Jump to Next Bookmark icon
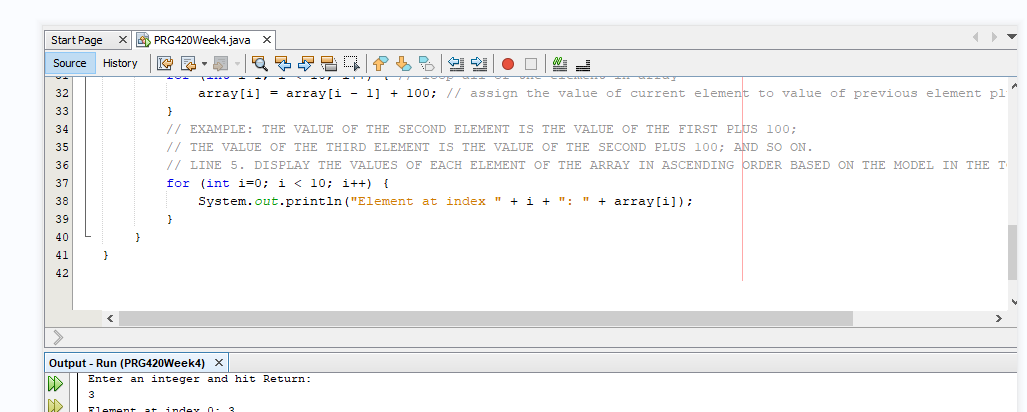Image resolution: width=1027 pixels, height=412 pixels. tap(403, 64)
